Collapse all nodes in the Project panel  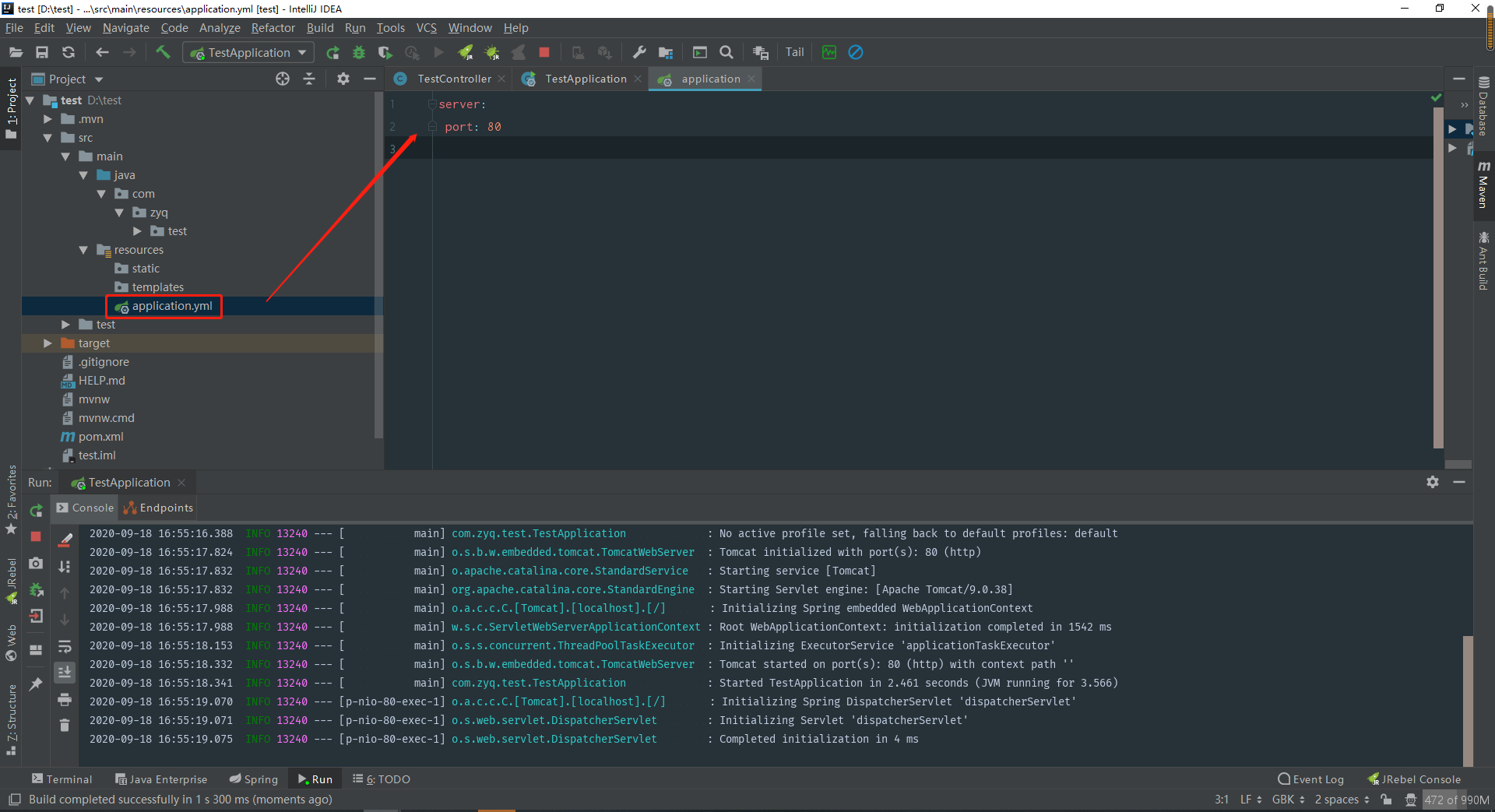(x=309, y=79)
